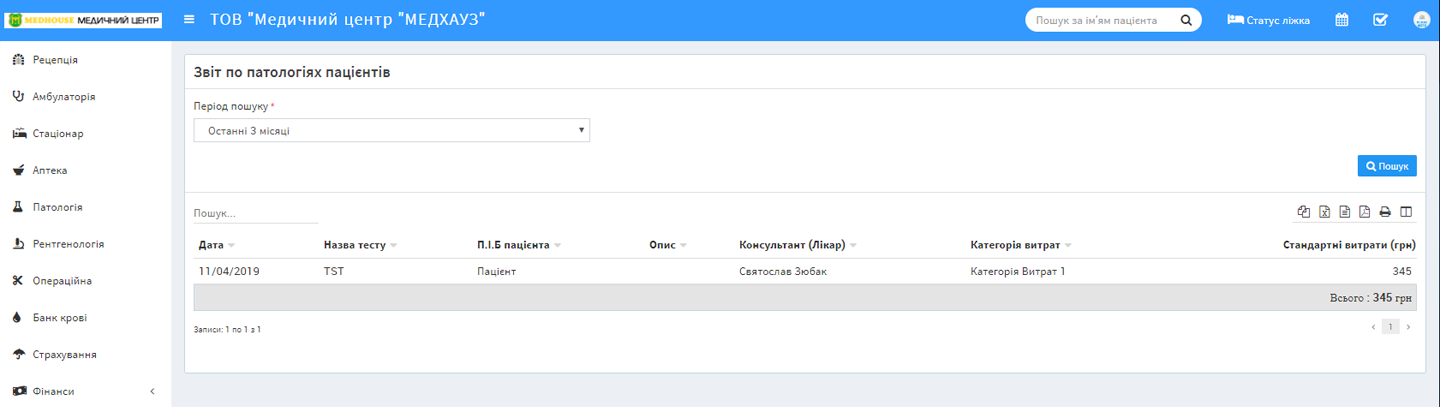
Task: Click consultant cell Святослав Зюбак
Action: [x=783, y=271]
